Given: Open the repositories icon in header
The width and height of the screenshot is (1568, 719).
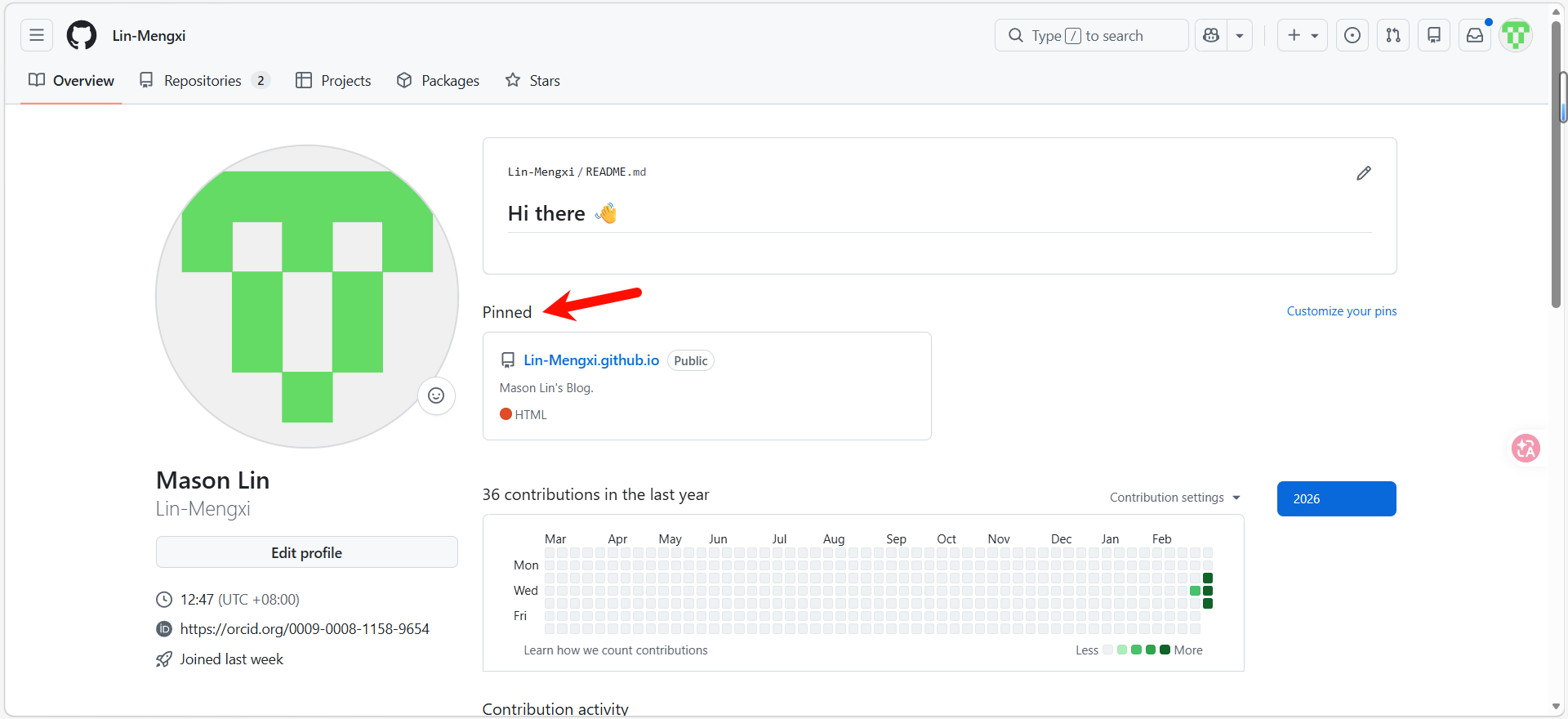Looking at the screenshot, I should (1434, 35).
